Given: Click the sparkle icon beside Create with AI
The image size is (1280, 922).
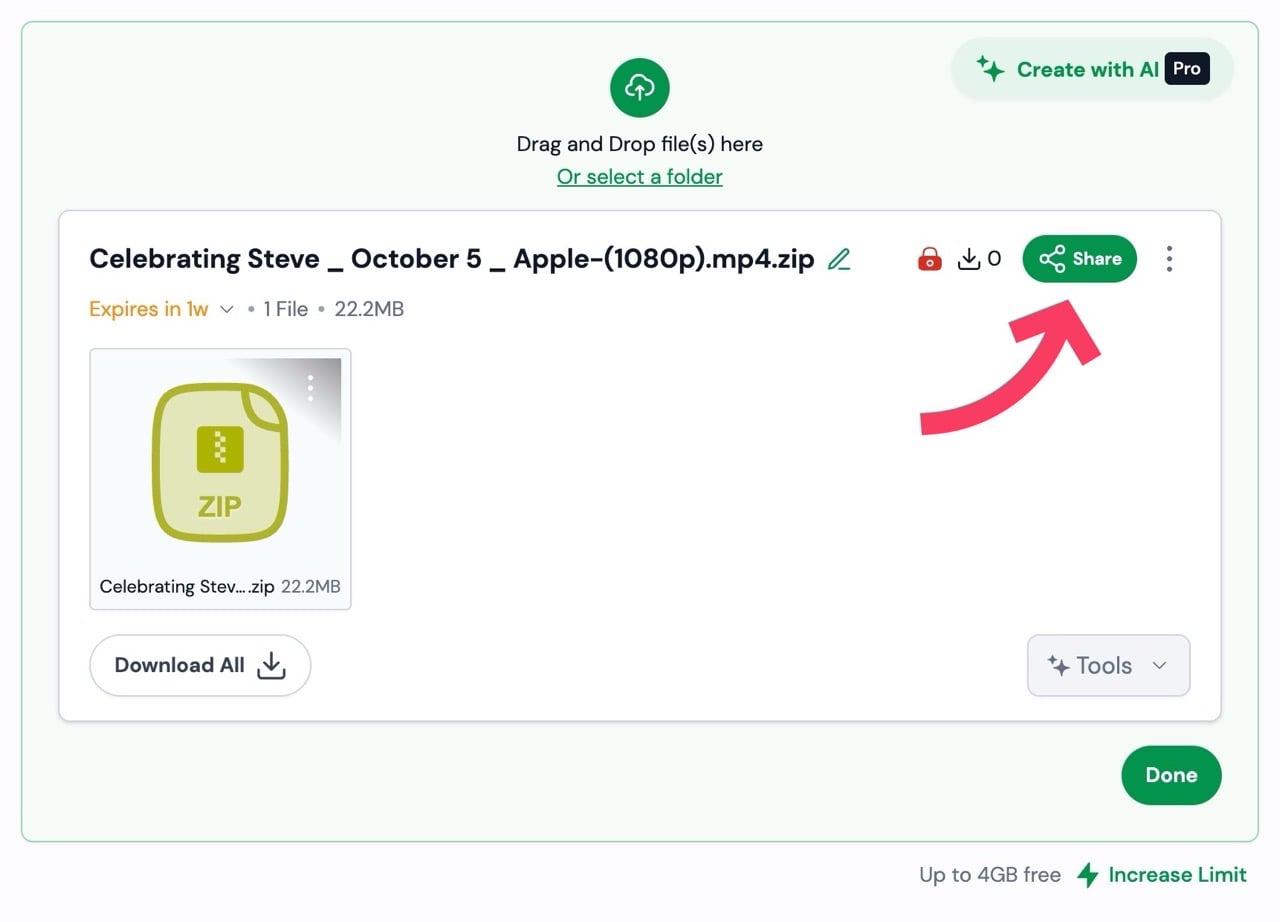Looking at the screenshot, I should (990, 69).
